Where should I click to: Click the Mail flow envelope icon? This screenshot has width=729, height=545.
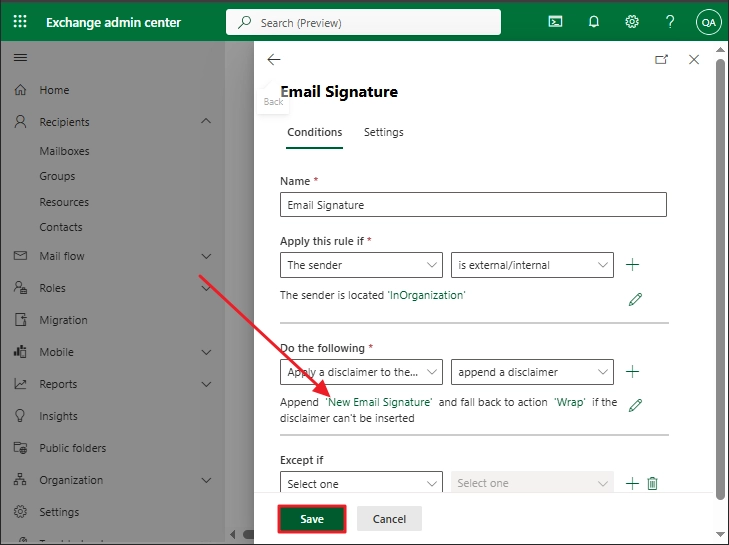pyautogui.click(x=20, y=256)
